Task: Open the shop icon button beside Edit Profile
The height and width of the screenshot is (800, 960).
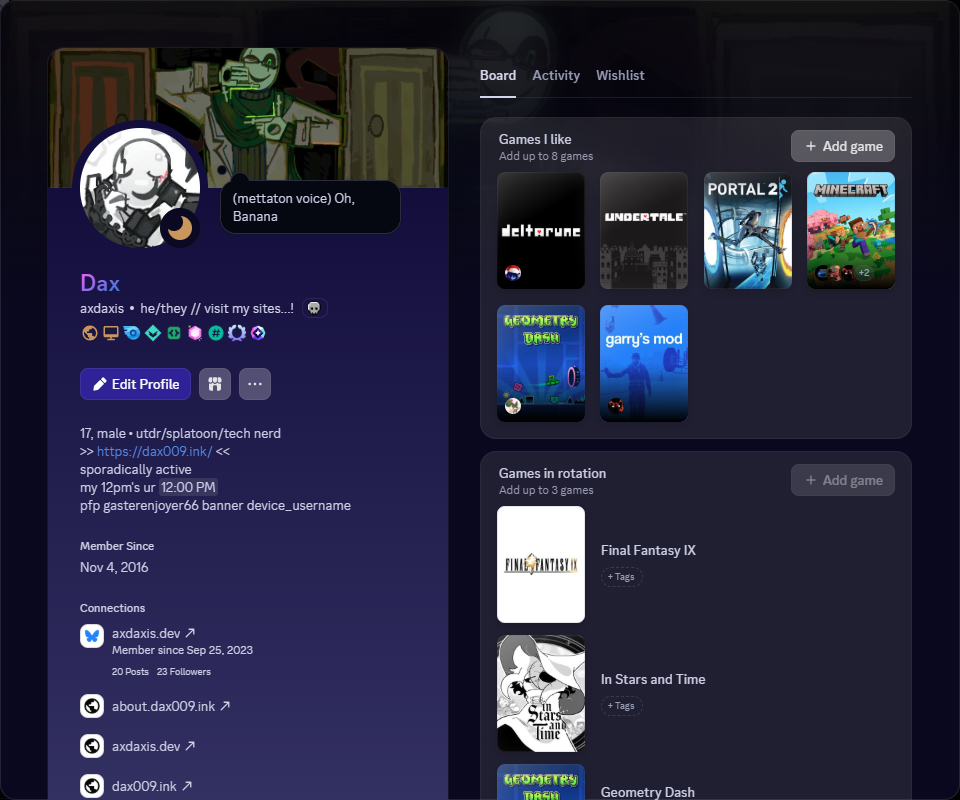Action: tap(215, 384)
